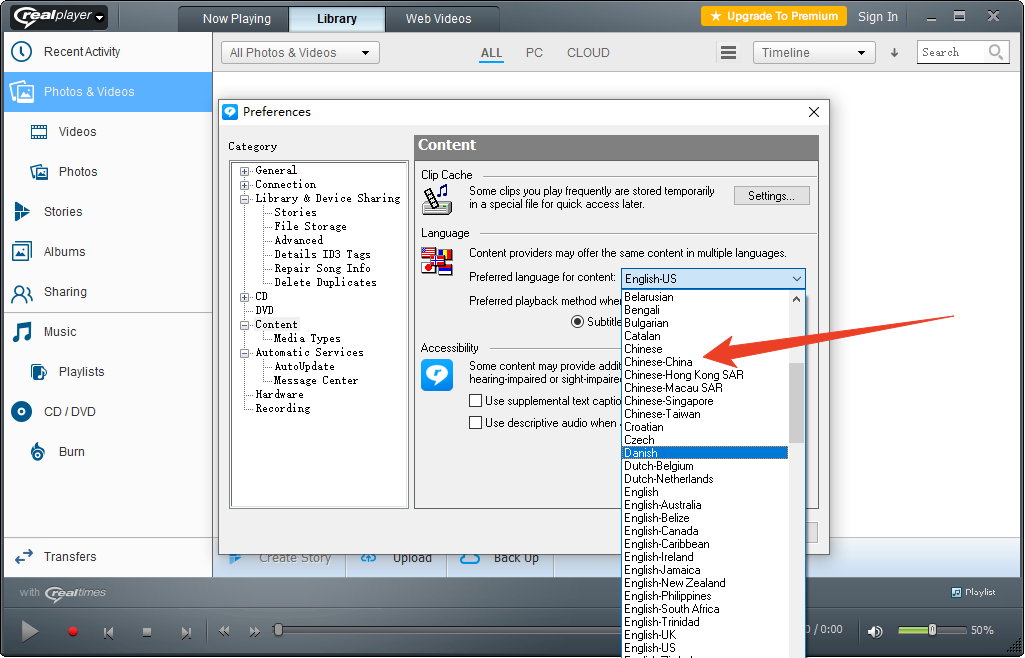Click the Stop playback icon
This screenshot has width=1025, height=658.
tap(147, 632)
